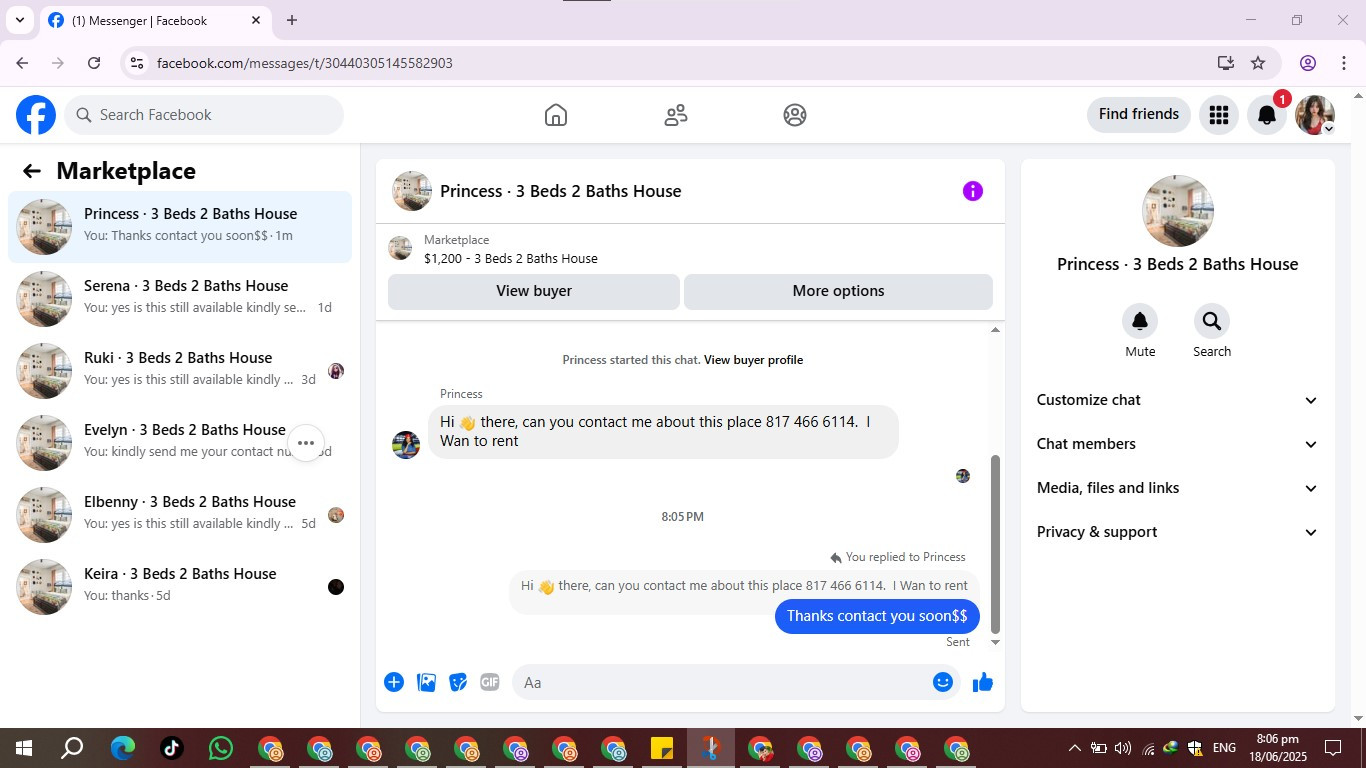This screenshot has height=768, width=1366.
Task: Open the browser tab search dropdown
Action: tap(20, 20)
